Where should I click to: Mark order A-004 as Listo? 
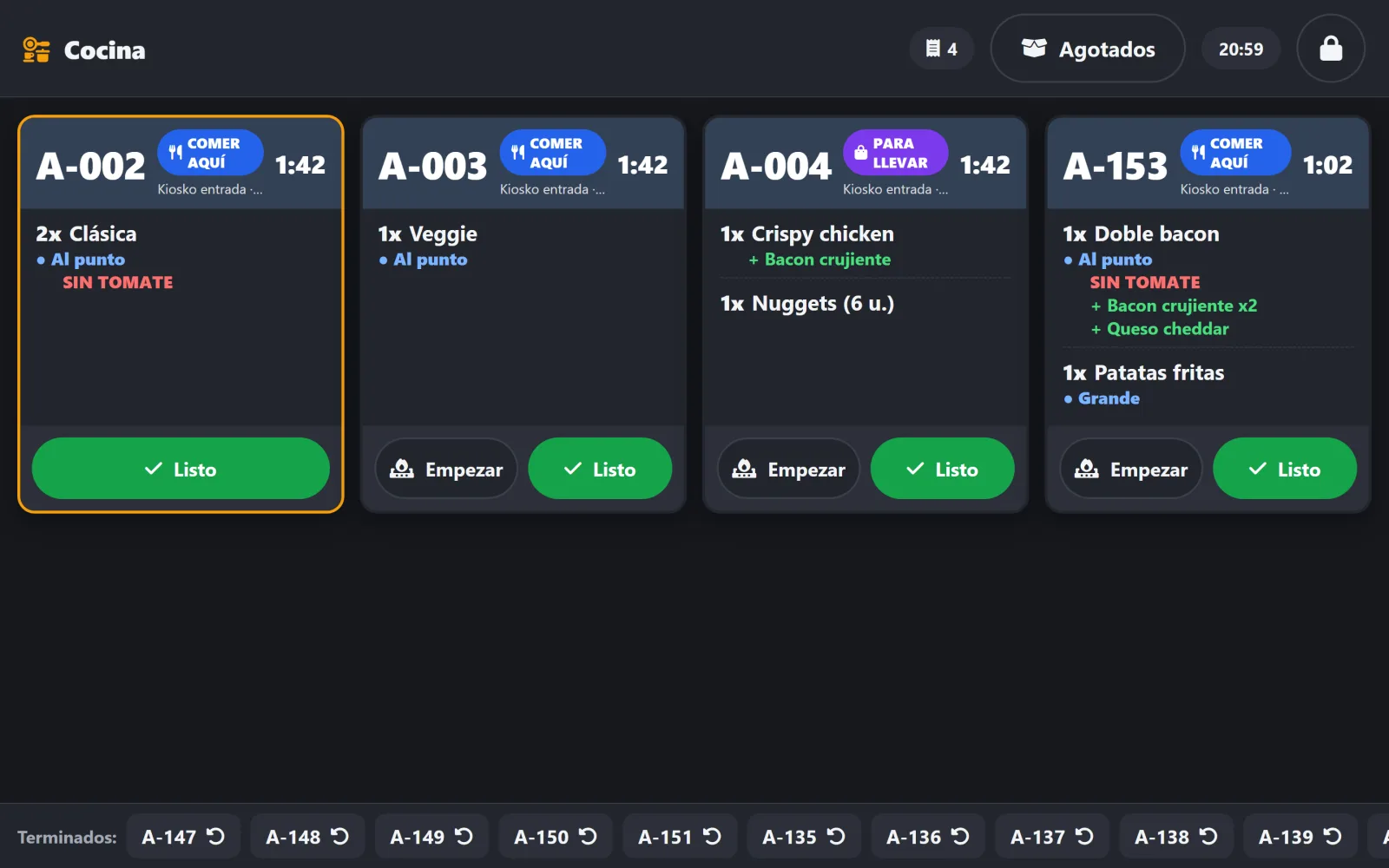click(x=942, y=469)
